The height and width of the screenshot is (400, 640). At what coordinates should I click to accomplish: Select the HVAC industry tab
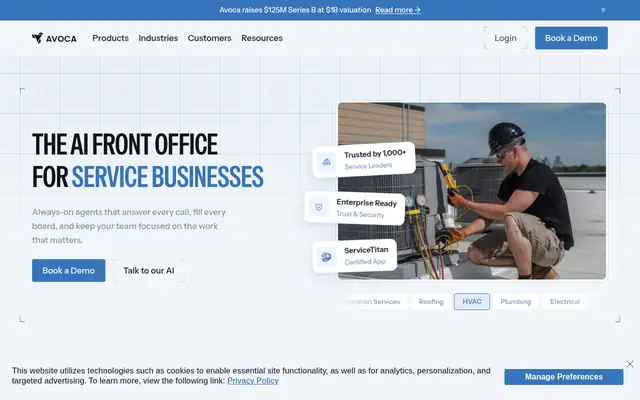pyautogui.click(x=472, y=302)
